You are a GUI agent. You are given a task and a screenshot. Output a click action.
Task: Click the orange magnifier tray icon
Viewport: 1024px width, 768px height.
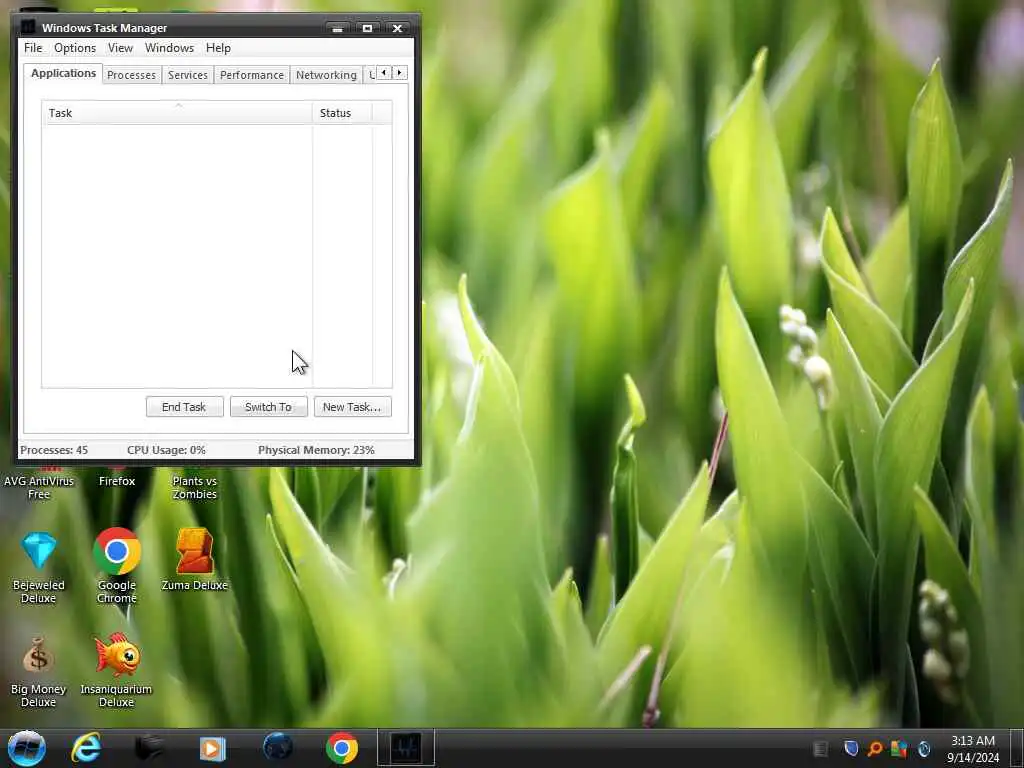pyautogui.click(x=874, y=748)
